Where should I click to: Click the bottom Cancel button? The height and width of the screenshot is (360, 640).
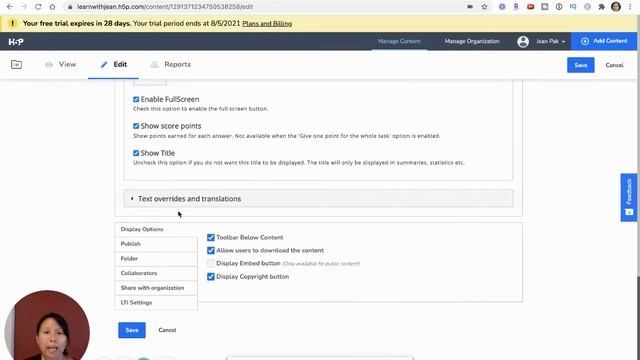(x=167, y=330)
